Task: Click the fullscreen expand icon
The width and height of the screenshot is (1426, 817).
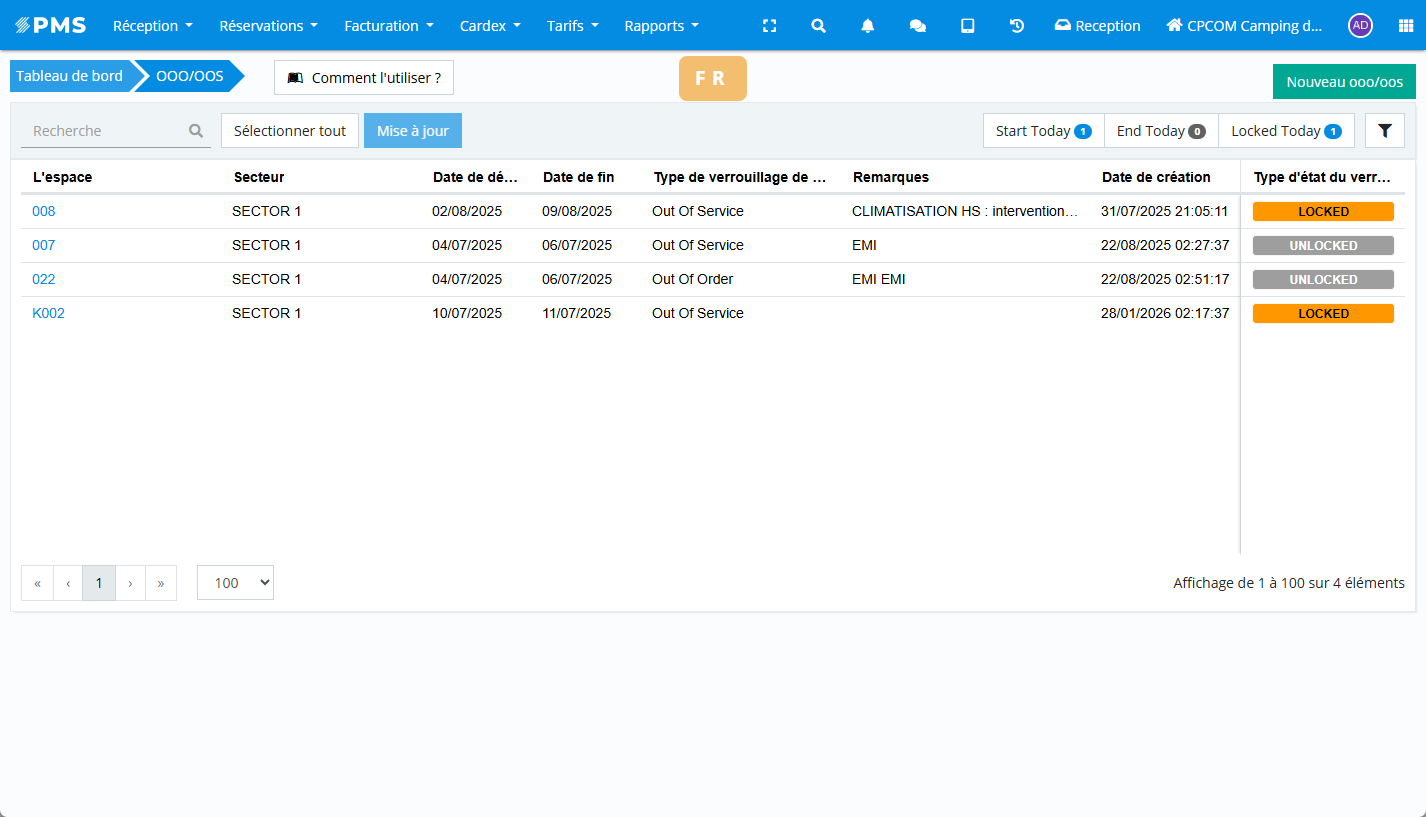Action: click(769, 26)
